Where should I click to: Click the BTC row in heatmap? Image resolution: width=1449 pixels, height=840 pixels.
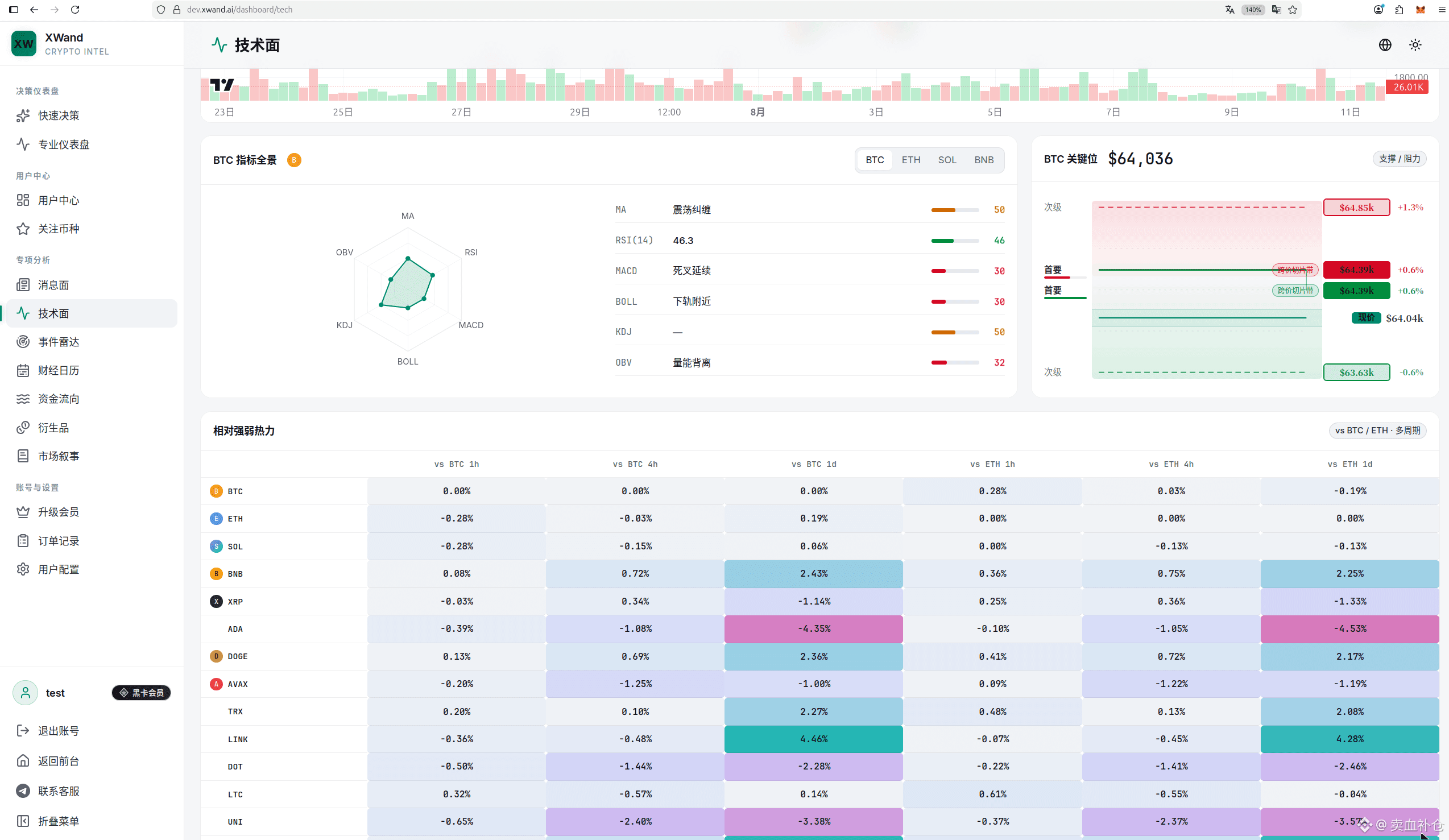point(820,491)
